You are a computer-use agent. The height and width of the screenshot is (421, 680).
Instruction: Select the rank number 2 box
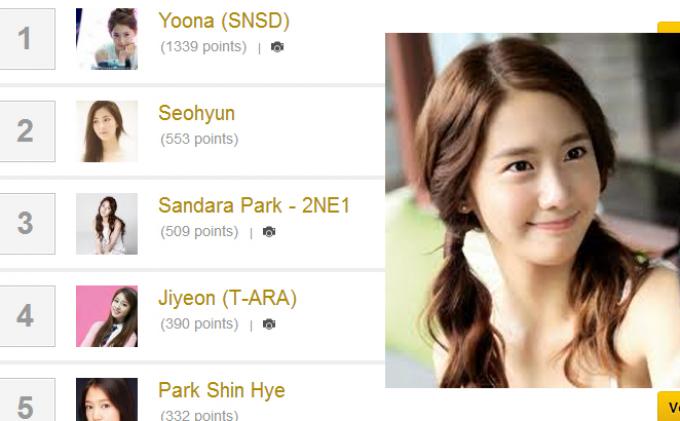(27, 131)
